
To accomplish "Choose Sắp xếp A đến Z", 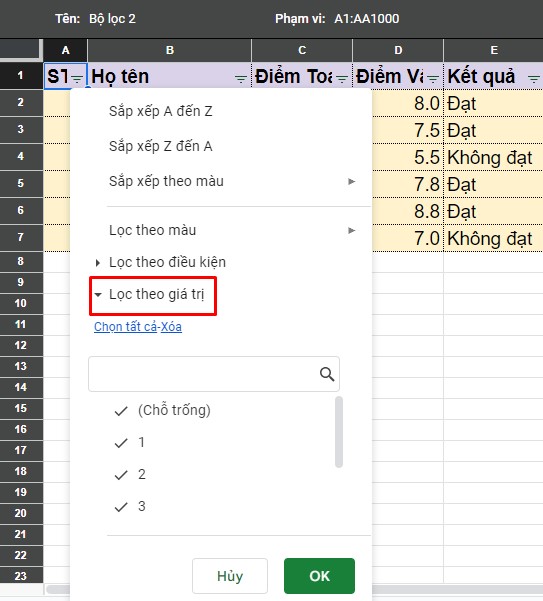I will [161, 111].
